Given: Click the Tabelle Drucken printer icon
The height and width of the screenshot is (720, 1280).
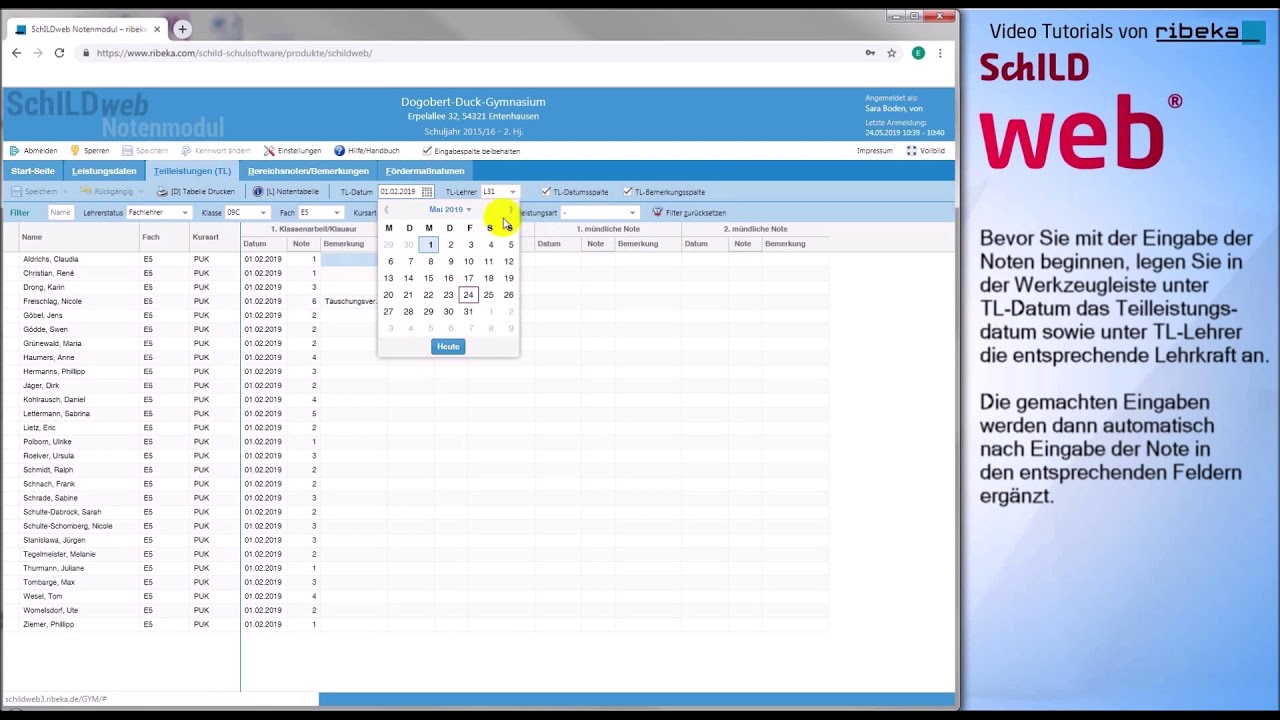Looking at the screenshot, I should pos(162,192).
